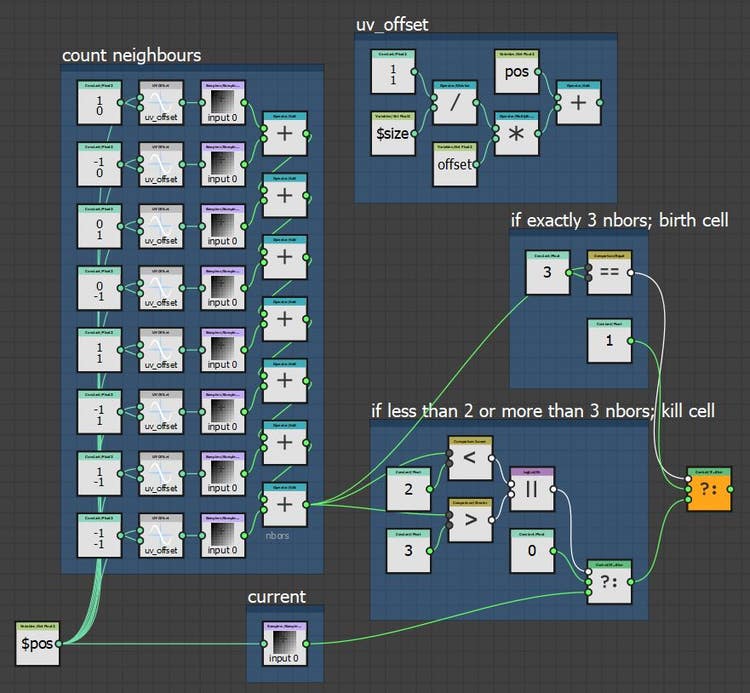Select the input 0 sampler in the 0 1 row

[223, 226]
